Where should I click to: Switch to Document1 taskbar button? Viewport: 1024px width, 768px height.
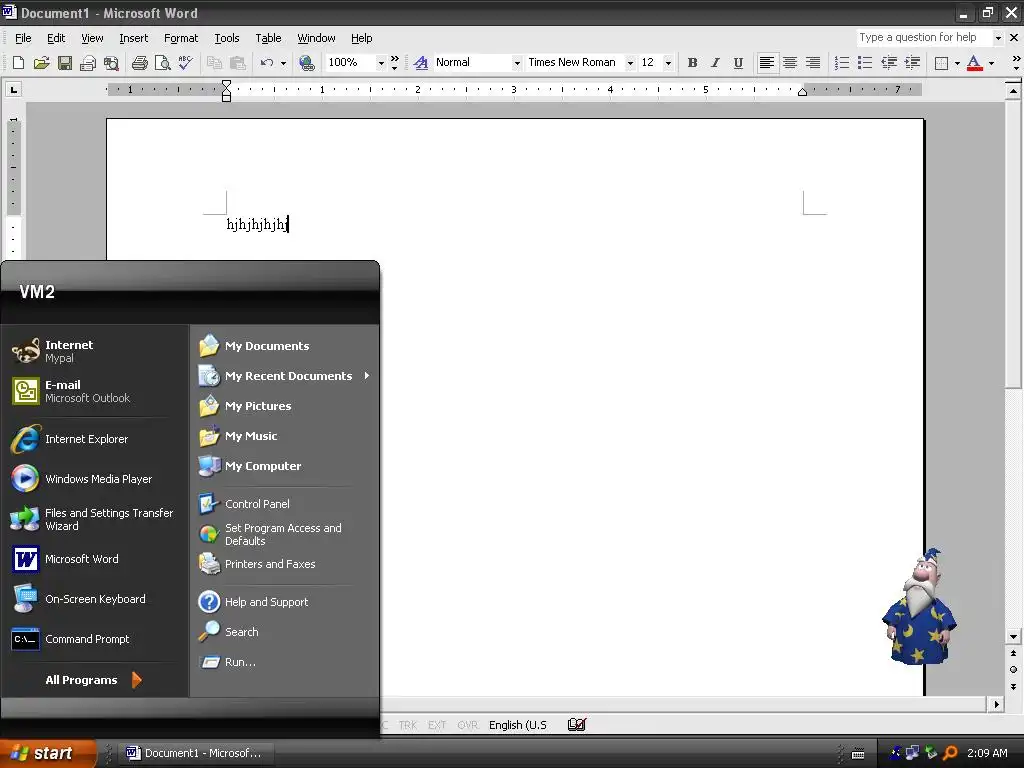click(x=195, y=753)
